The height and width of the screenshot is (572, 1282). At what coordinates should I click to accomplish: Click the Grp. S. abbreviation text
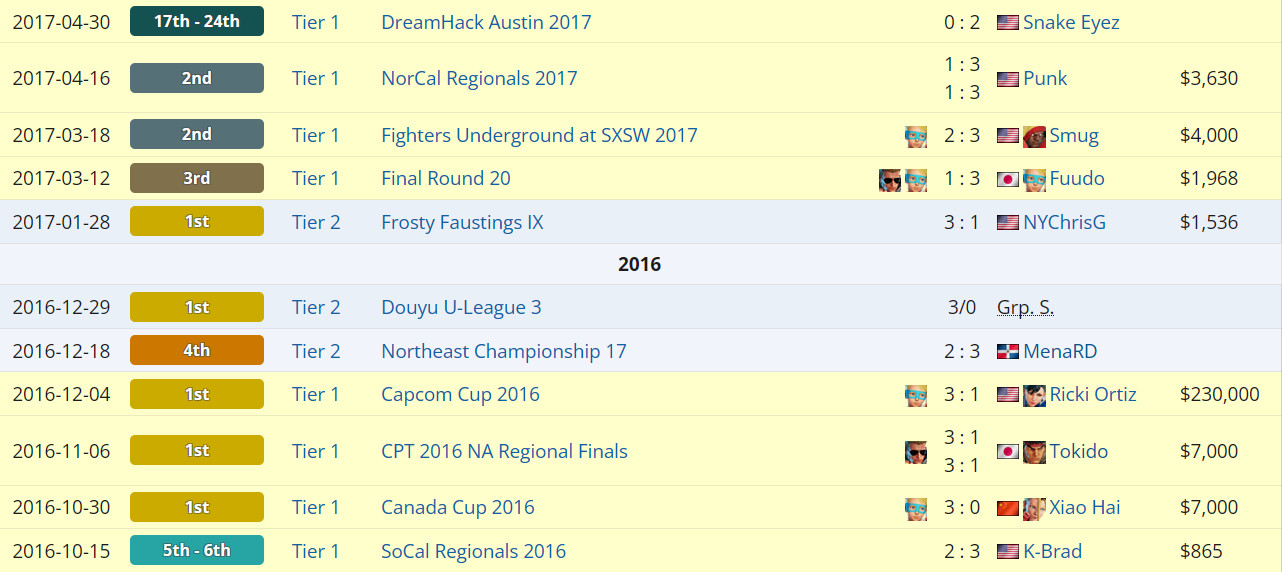[1025, 307]
